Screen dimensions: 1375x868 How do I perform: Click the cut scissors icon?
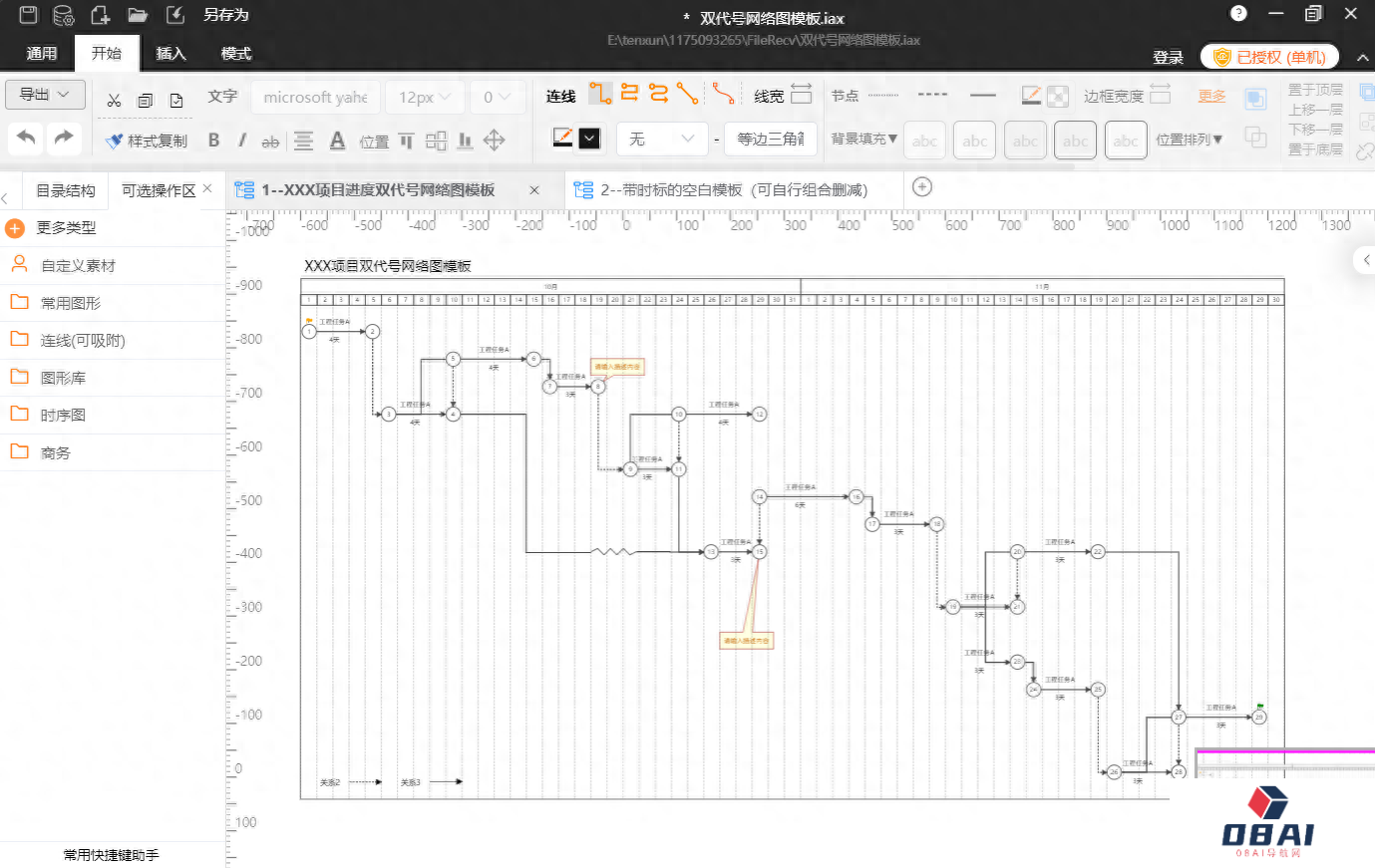[114, 100]
